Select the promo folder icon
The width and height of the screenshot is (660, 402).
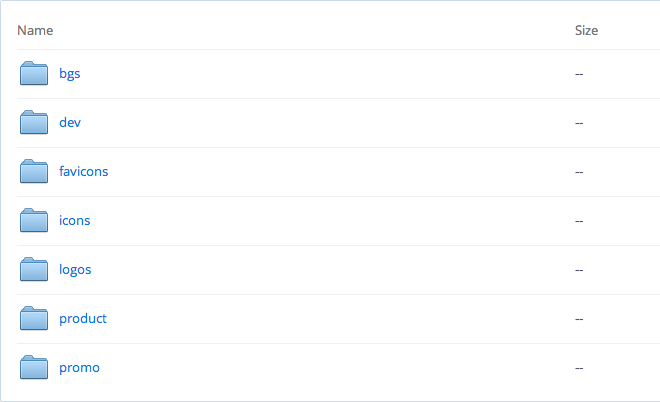pos(34,368)
